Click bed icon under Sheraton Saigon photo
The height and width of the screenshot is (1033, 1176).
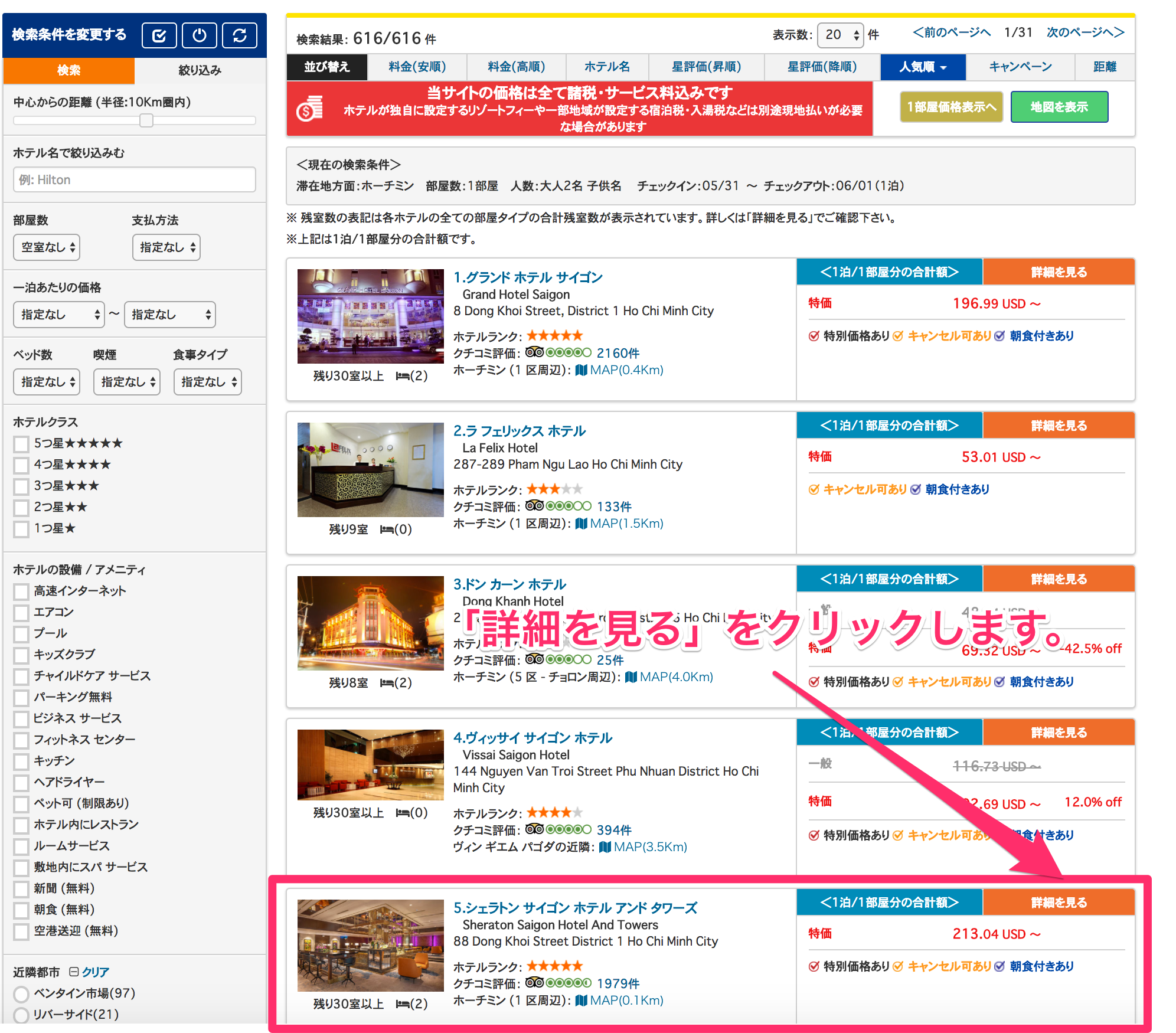[x=403, y=1004]
